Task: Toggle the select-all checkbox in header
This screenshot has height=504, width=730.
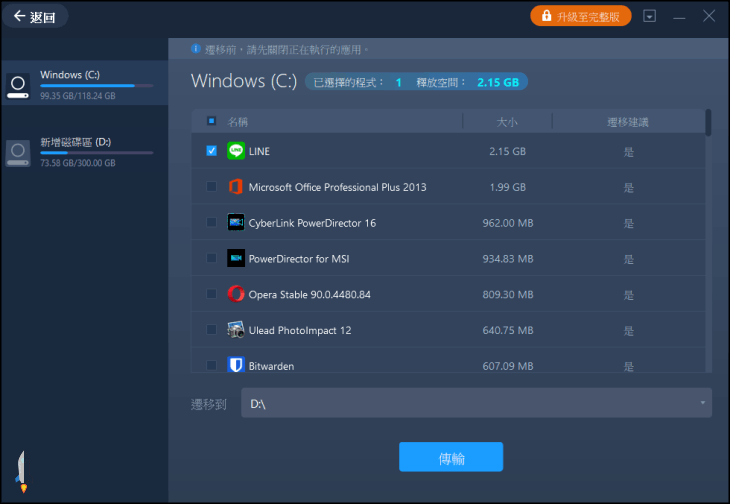Action: click(x=211, y=121)
